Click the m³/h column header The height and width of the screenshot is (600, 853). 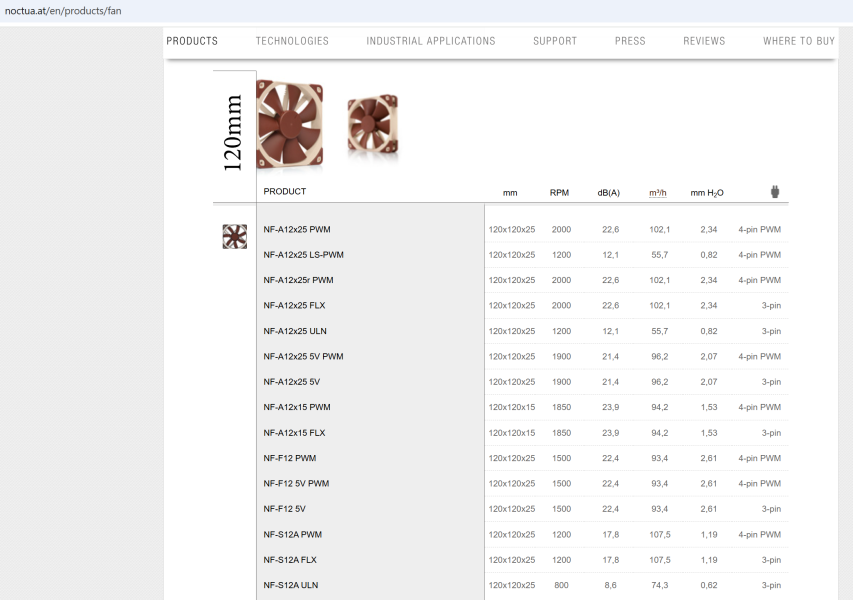658,193
